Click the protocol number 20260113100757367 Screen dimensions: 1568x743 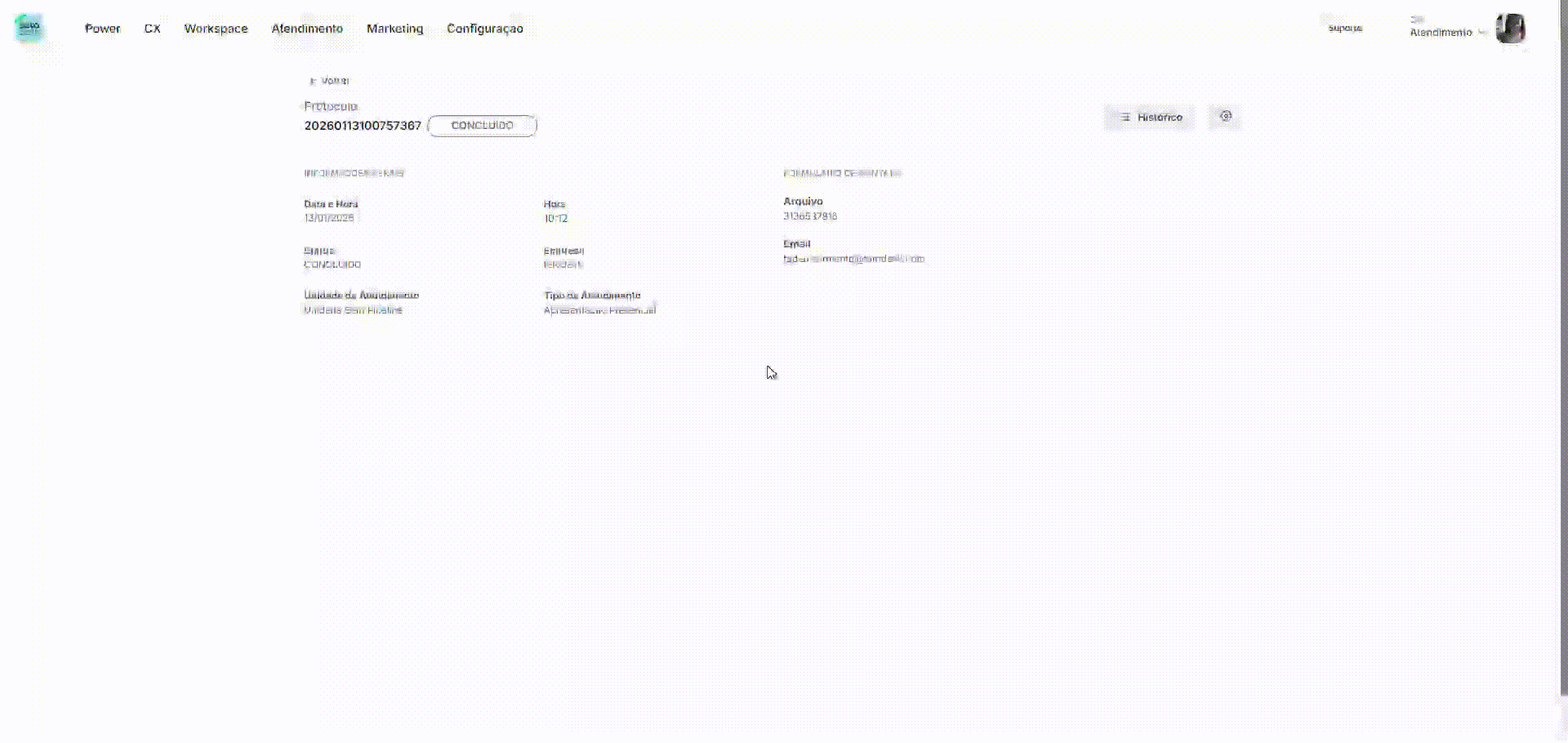(363, 126)
